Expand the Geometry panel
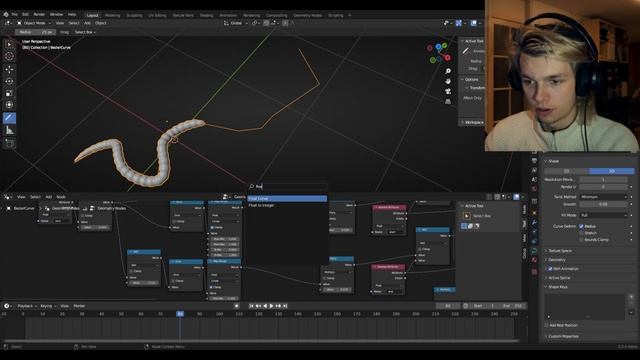Viewport: 640px width, 360px height. pyautogui.click(x=556, y=260)
